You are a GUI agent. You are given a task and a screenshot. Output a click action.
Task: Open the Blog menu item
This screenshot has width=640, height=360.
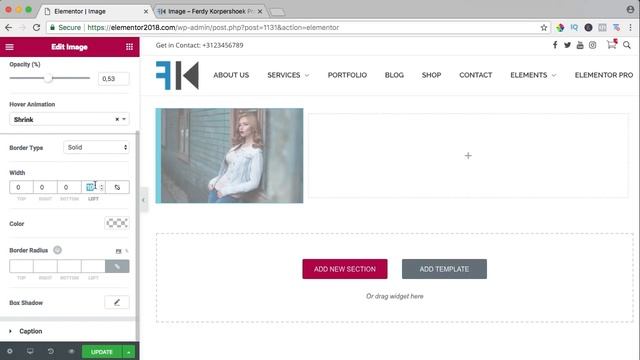(x=394, y=75)
